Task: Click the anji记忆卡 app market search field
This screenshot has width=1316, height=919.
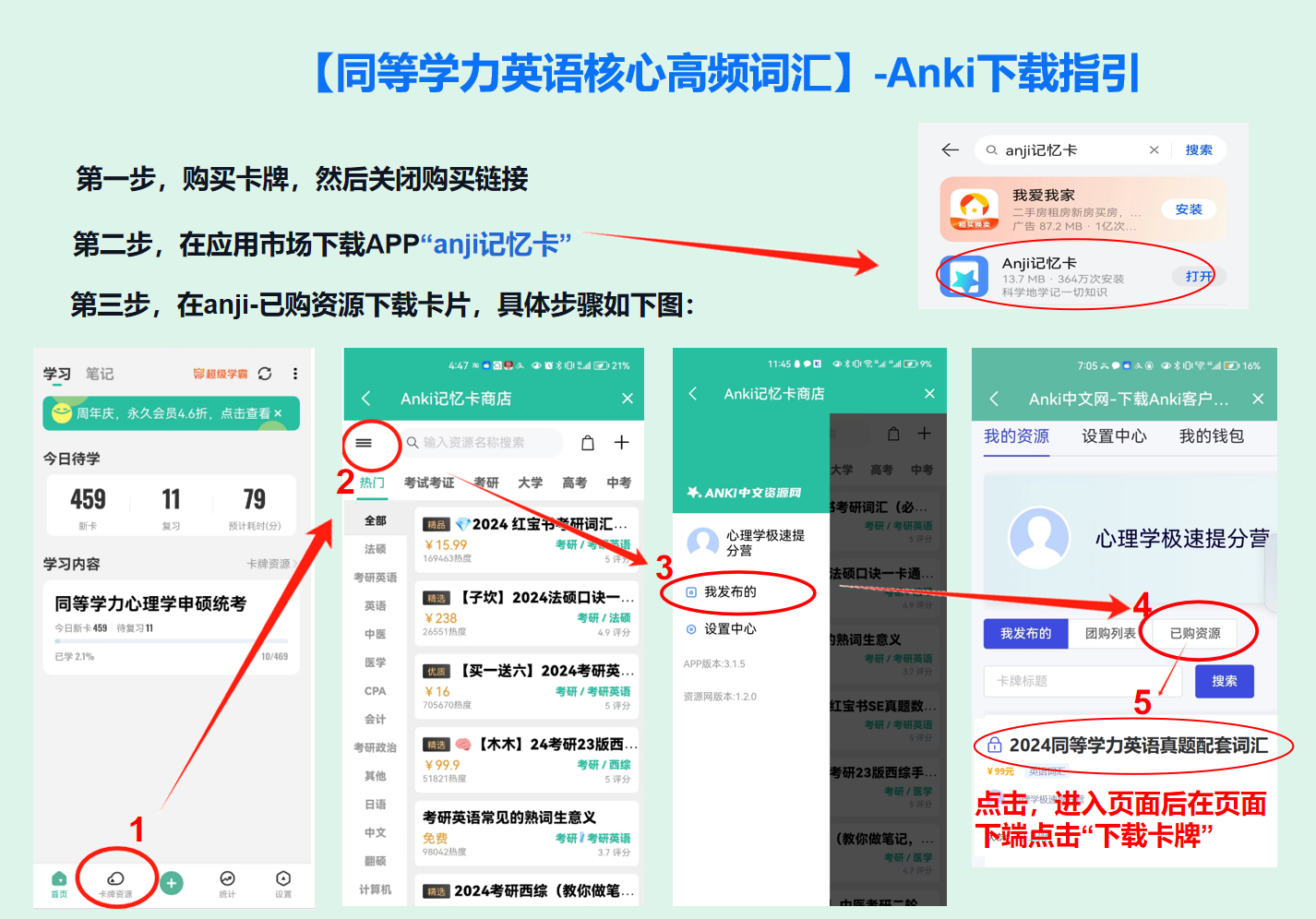Action: 1072,149
